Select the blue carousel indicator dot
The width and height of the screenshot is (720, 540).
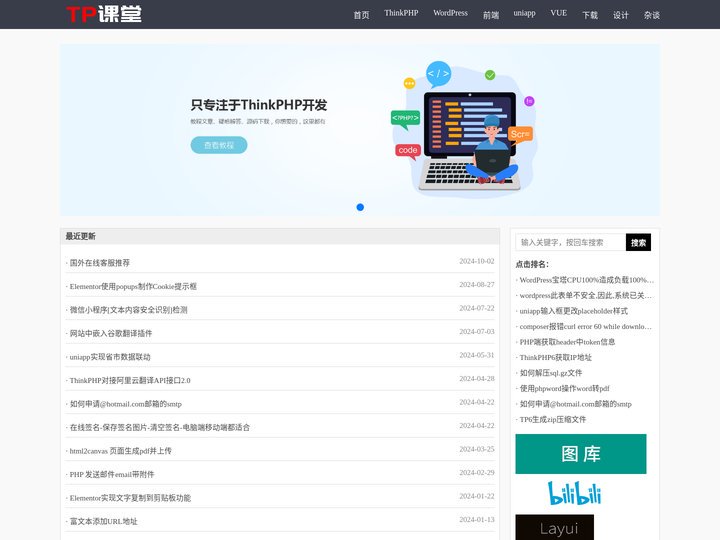click(x=360, y=207)
